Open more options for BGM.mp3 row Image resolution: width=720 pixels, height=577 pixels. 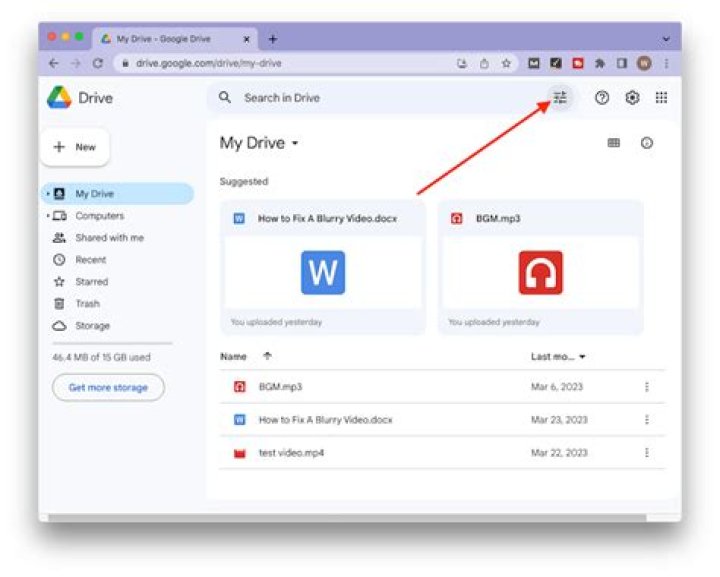pos(647,387)
